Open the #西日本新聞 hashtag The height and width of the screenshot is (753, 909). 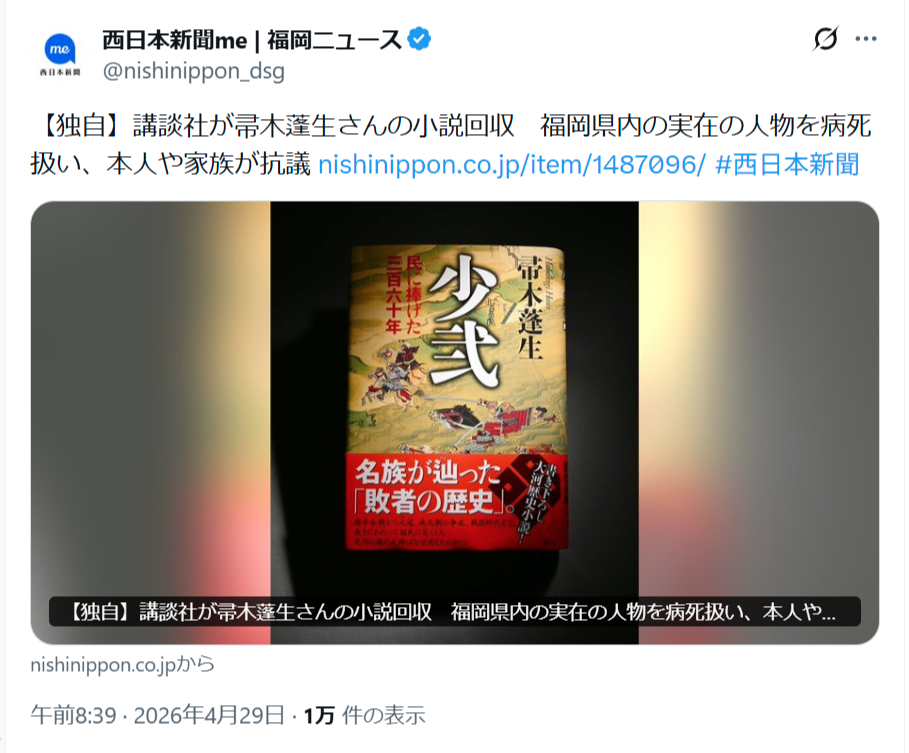point(787,165)
